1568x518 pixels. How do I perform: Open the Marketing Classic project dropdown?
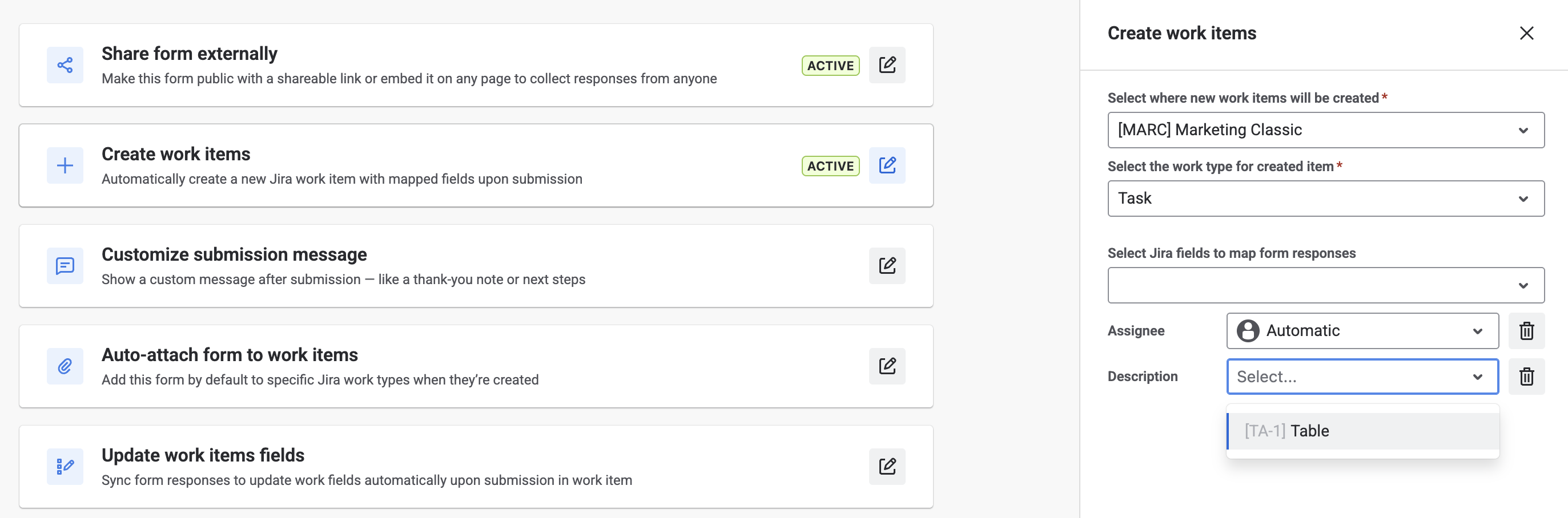[x=1326, y=130]
